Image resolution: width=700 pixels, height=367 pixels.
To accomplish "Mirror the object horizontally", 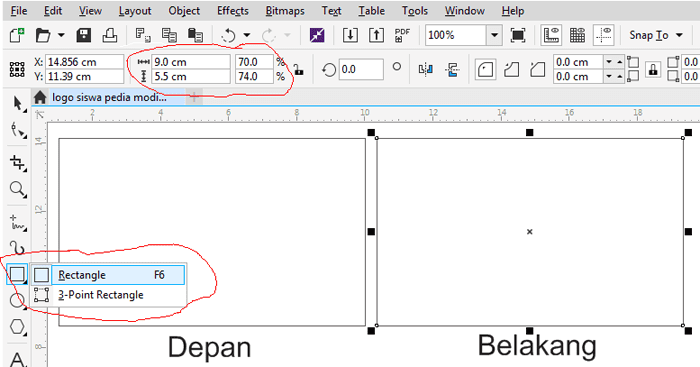I will pos(425,69).
